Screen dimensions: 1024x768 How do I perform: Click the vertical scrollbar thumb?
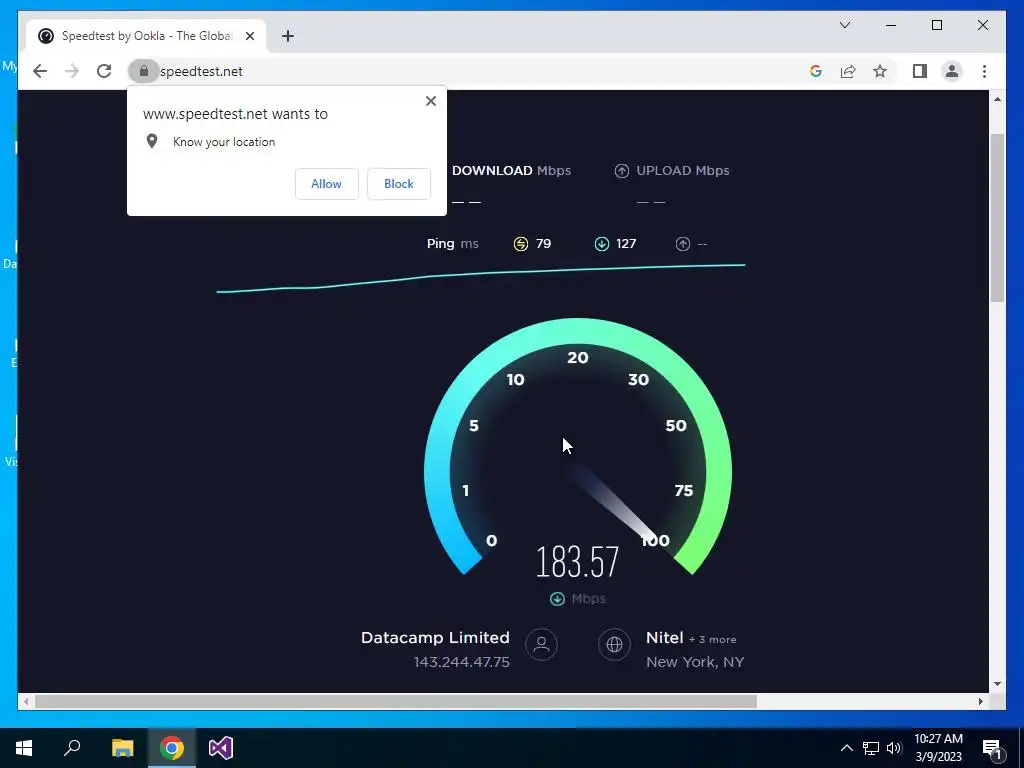click(x=997, y=217)
